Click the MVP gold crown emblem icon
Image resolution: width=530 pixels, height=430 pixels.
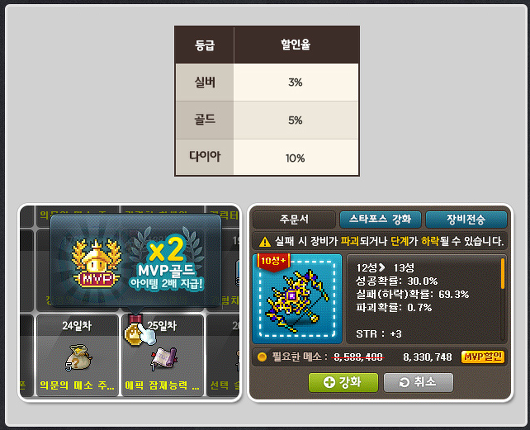[x=97, y=264]
